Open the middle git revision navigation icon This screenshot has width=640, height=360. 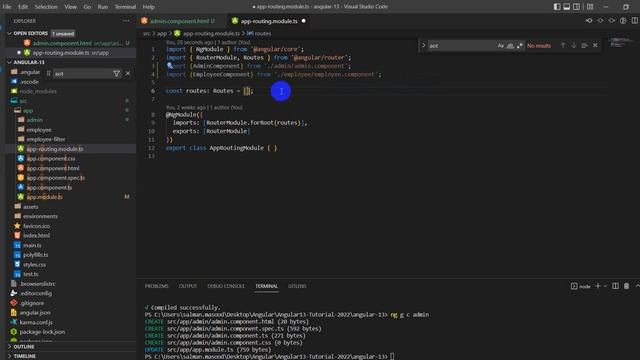pyautogui.click(x=600, y=20)
